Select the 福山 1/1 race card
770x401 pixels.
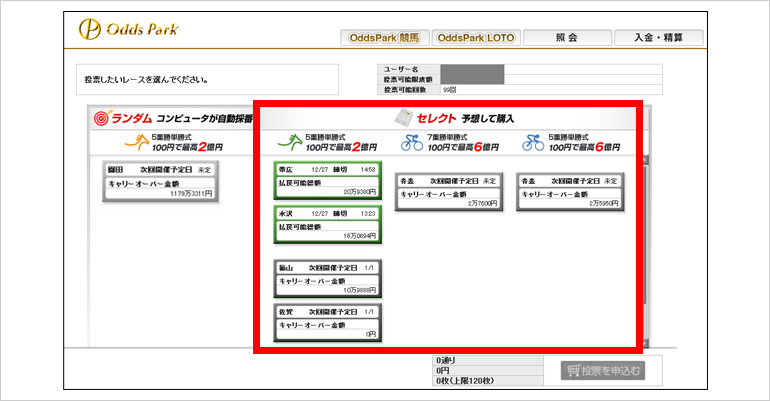coord(328,278)
